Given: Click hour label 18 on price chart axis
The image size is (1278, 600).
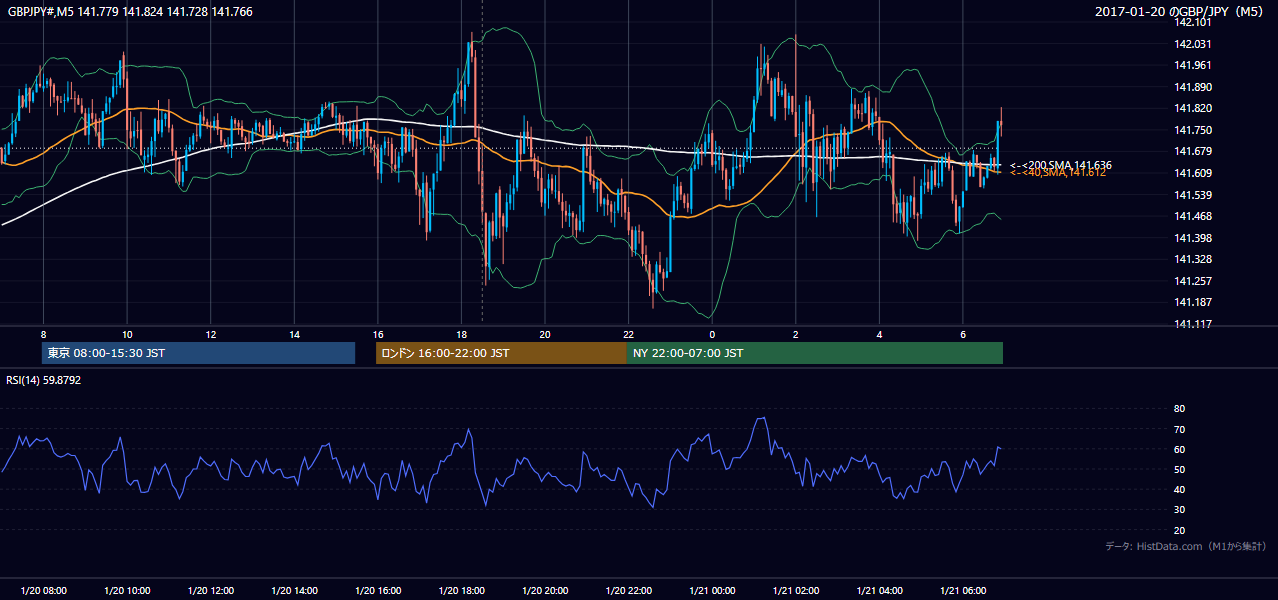Looking at the screenshot, I should click(x=461, y=334).
